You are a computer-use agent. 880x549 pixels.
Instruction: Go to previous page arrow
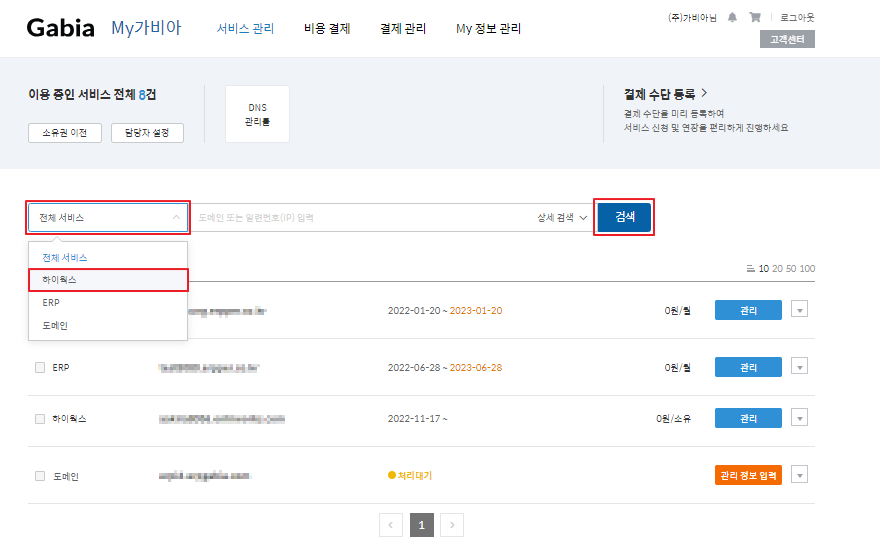391,525
